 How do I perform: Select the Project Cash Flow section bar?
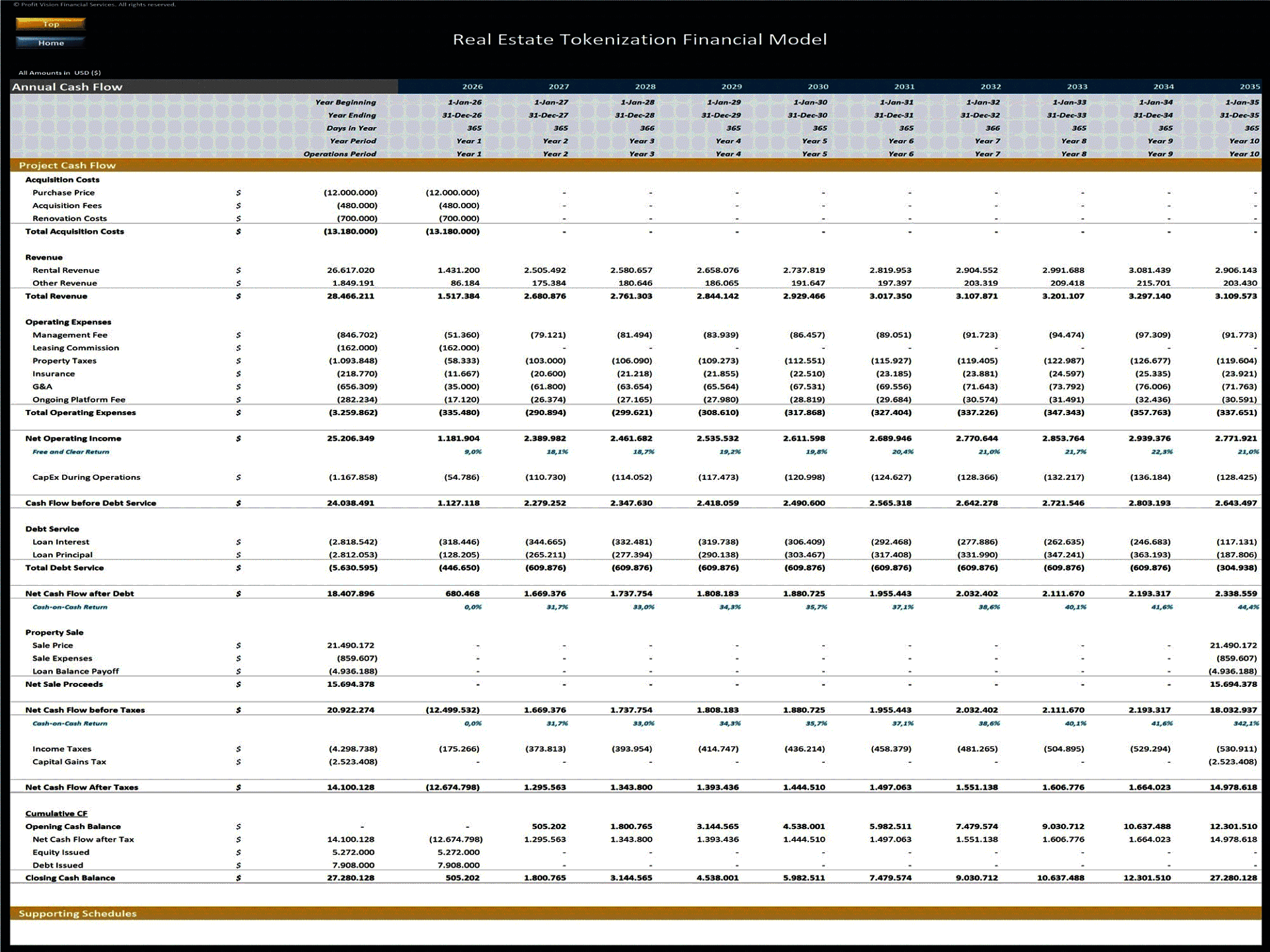67,165
